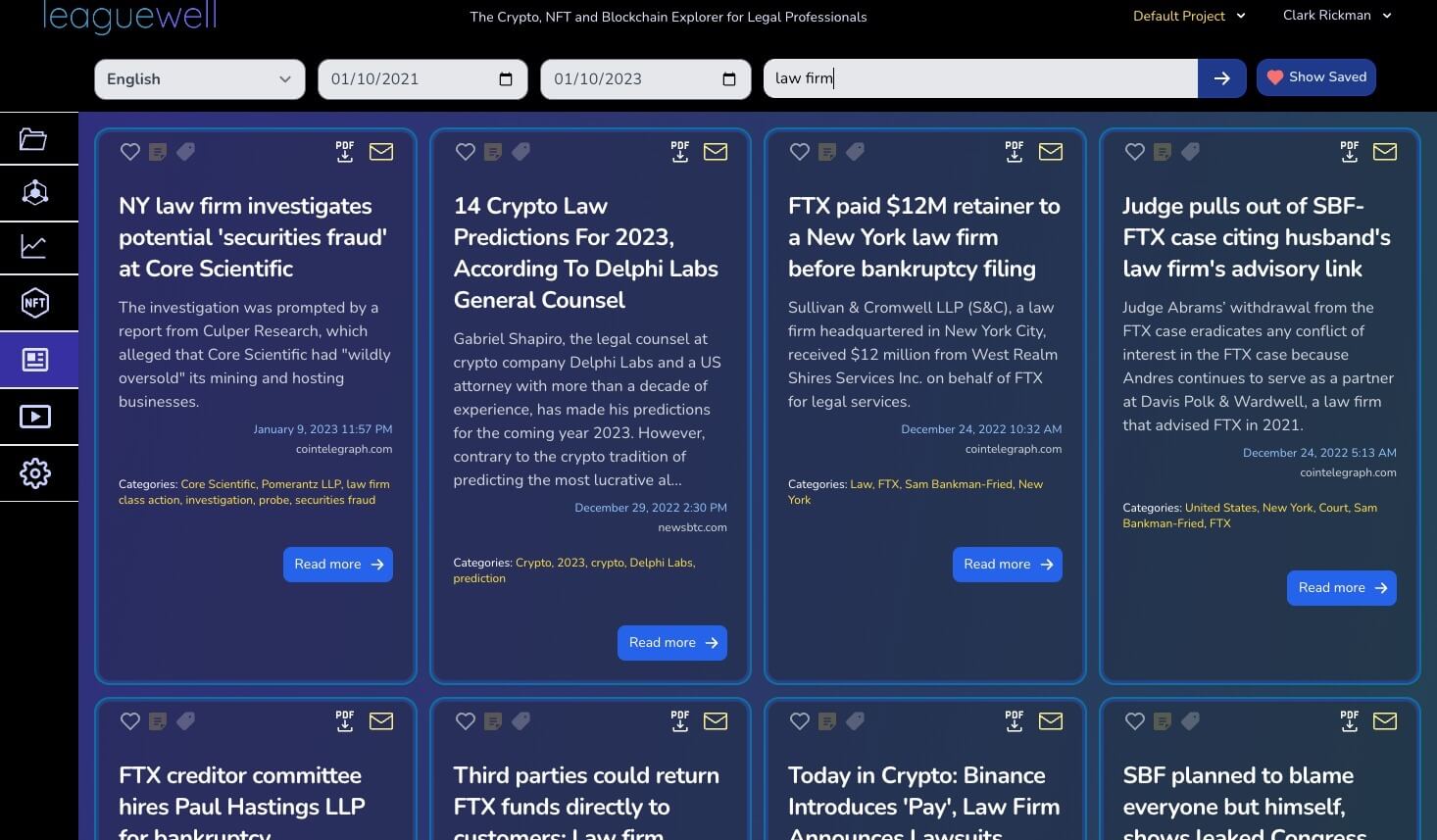Email the FTX $12M retainer article
Screen dimensions: 1437x840
point(1051,152)
